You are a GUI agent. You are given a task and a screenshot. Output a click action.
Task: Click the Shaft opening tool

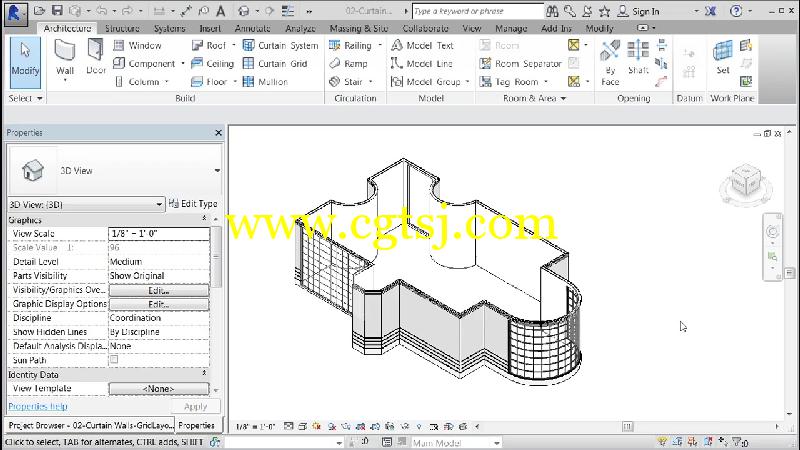click(x=638, y=57)
